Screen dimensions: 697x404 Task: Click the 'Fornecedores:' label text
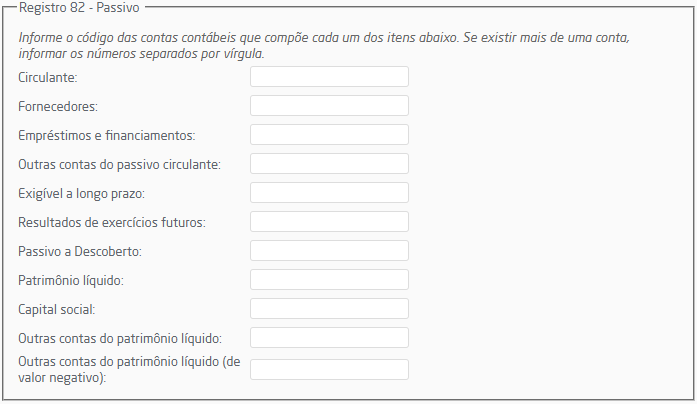coord(57,106)
